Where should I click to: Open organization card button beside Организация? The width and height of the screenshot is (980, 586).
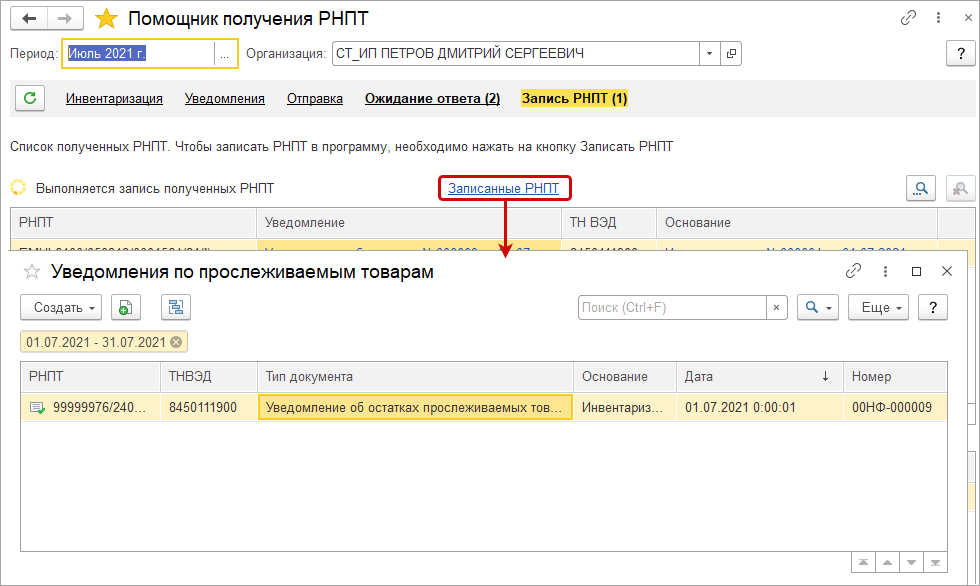(x=731, y=54)
